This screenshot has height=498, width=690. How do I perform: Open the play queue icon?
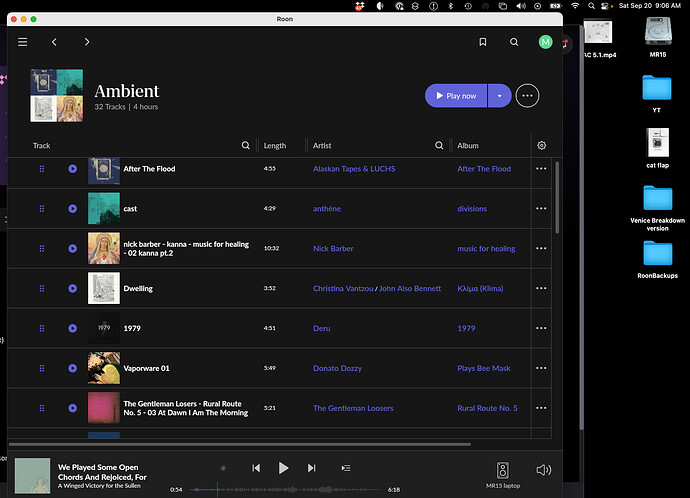346,468
